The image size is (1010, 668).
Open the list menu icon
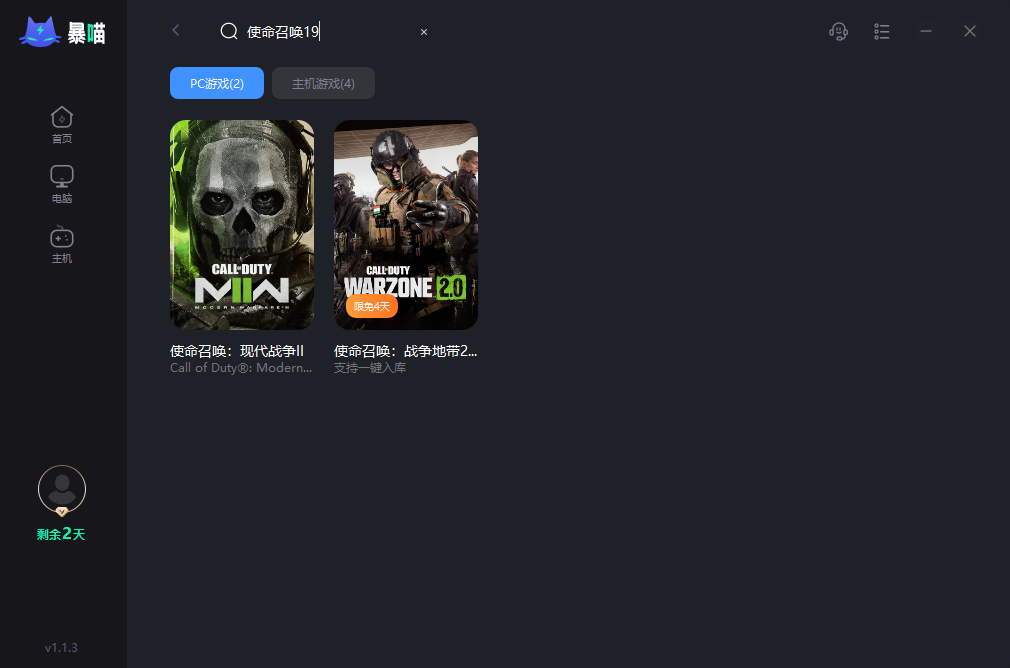(882, 31)
